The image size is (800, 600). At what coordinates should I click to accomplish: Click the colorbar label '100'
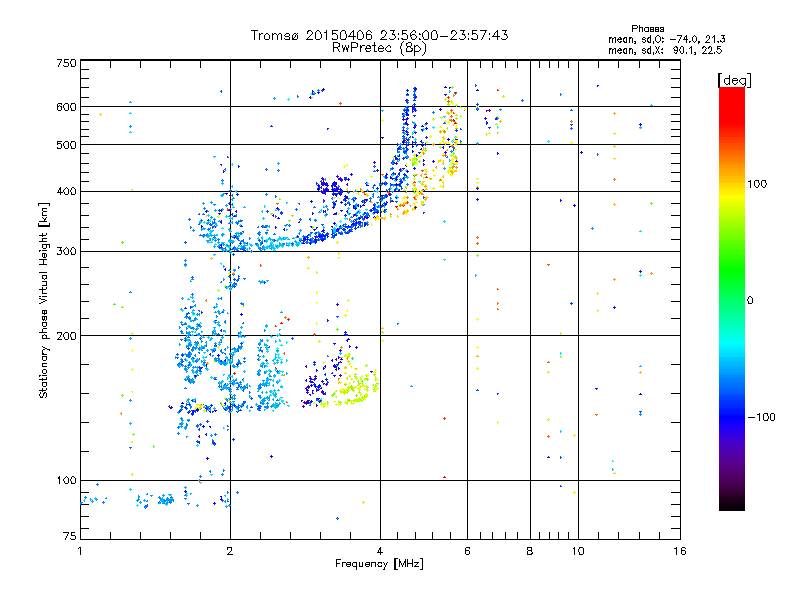point(757,184)
